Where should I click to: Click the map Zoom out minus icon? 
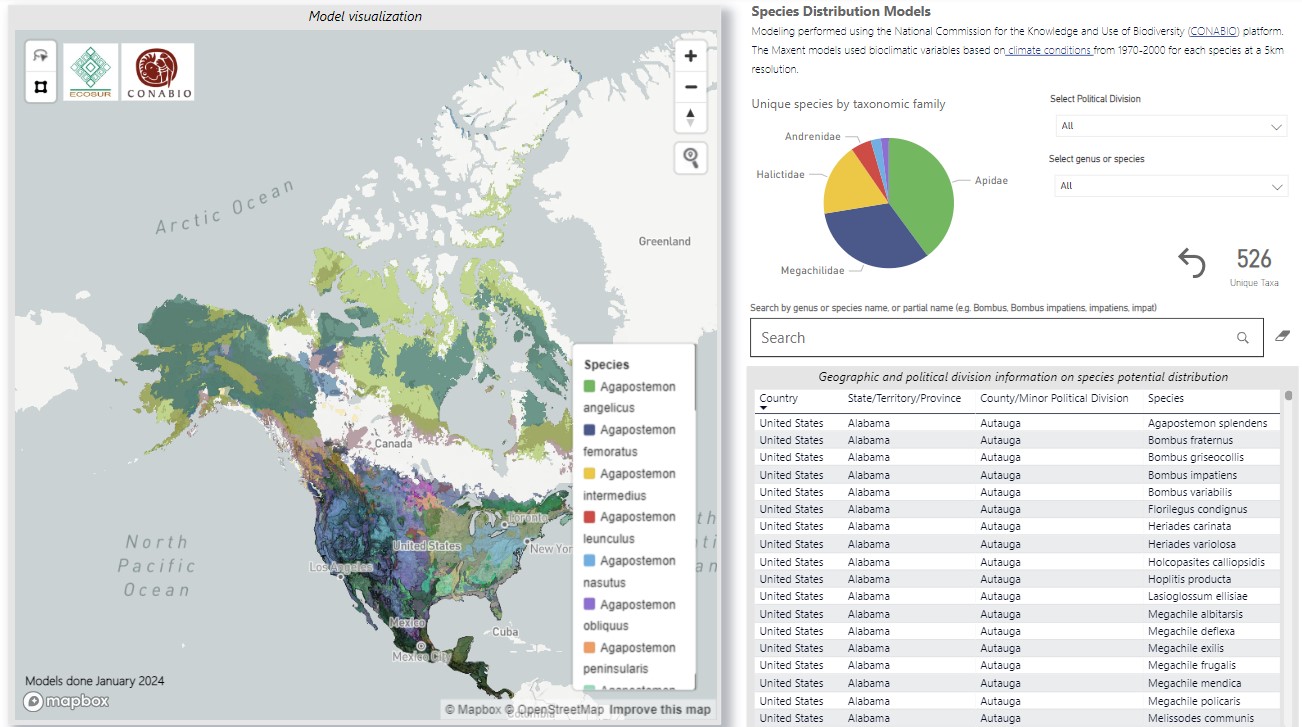click(690, 87)
